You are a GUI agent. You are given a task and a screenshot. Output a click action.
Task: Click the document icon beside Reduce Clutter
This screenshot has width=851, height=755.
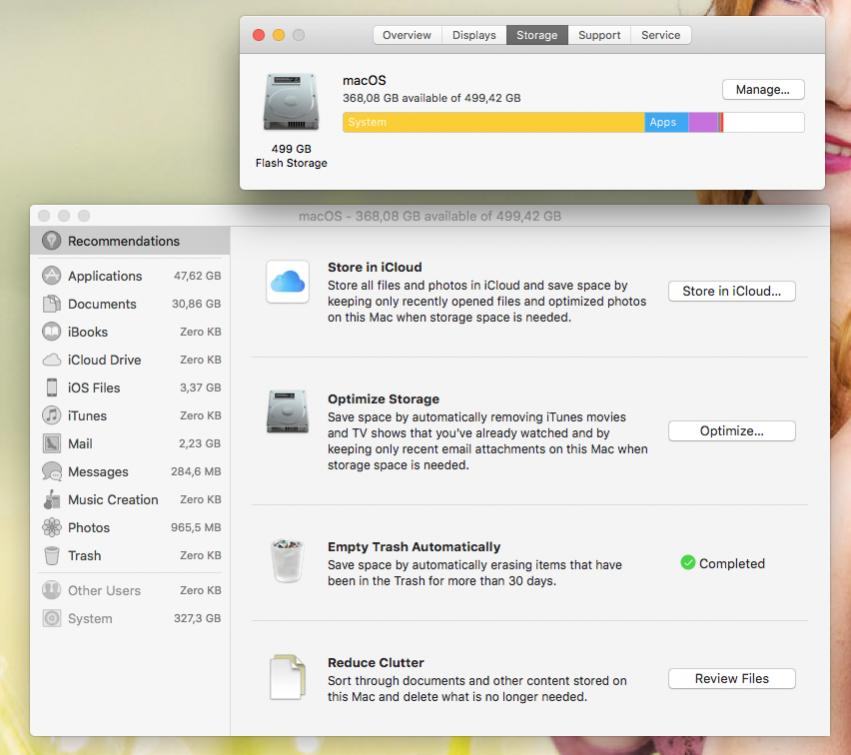pos(288,677)
